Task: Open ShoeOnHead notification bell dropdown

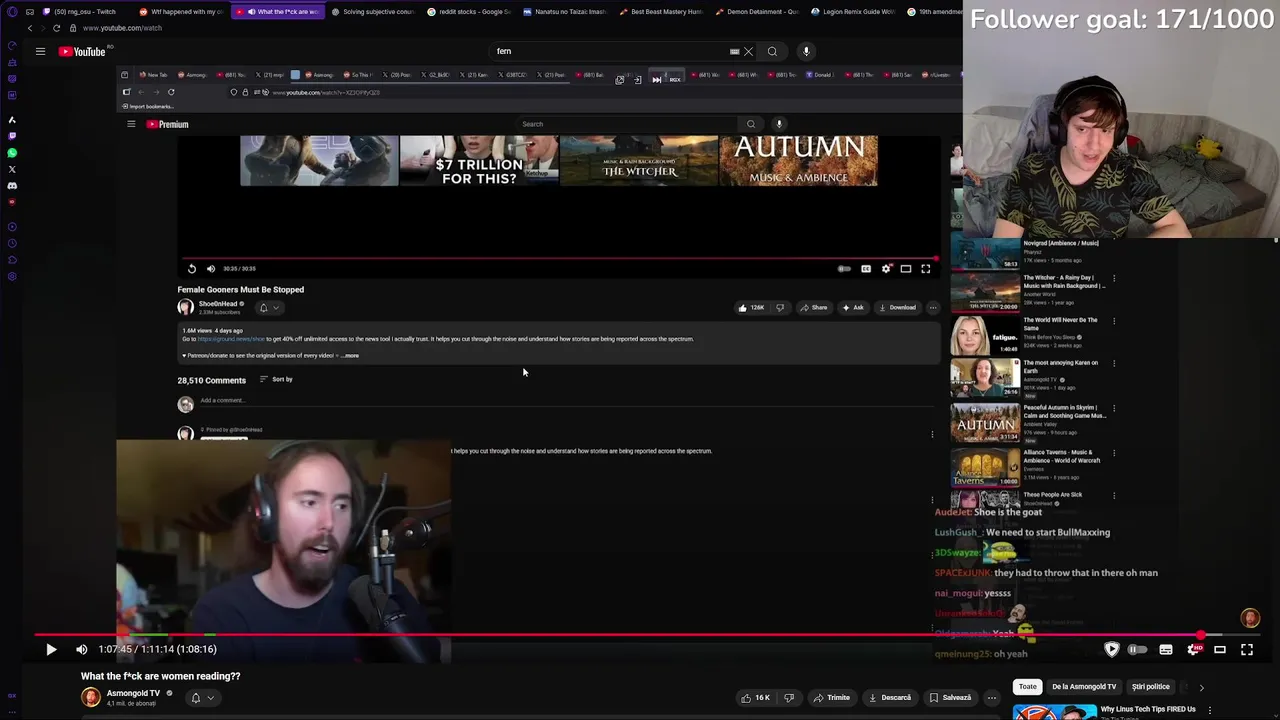Action: pos(268,308)
